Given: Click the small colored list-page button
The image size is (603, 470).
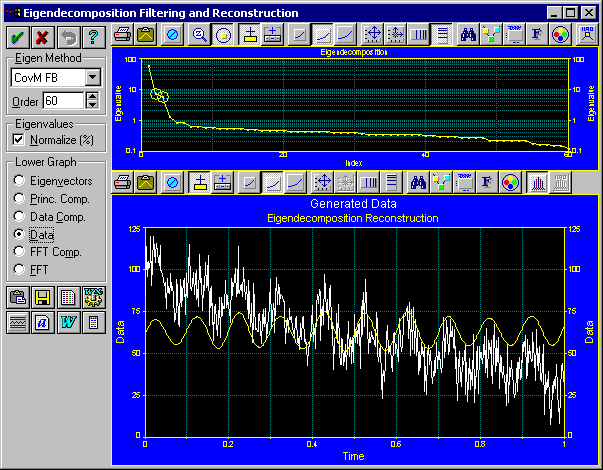Looking at the screenshot, I should point(94,322).
